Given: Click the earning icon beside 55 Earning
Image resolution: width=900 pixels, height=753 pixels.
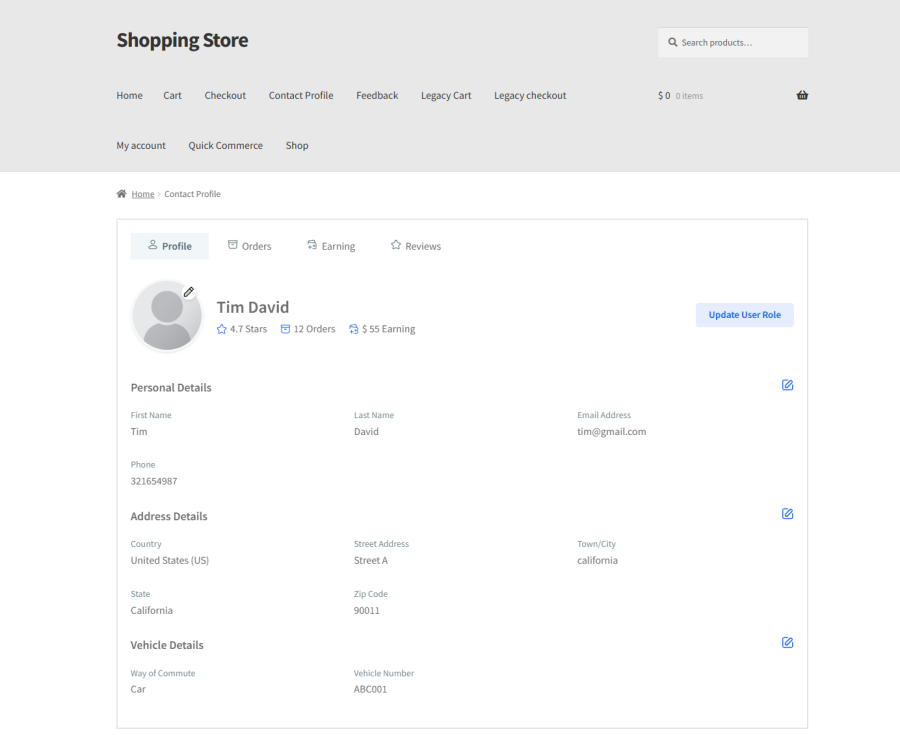Looking at the screenshot, I should pyautogui.click(x=353, y=328).
